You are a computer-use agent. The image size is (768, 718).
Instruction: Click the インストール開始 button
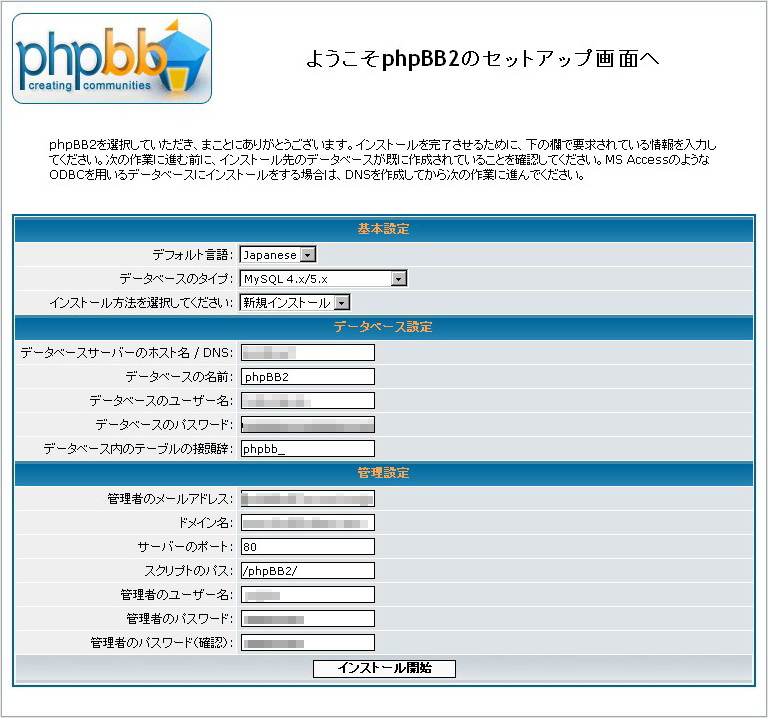[x=384, y=669]
